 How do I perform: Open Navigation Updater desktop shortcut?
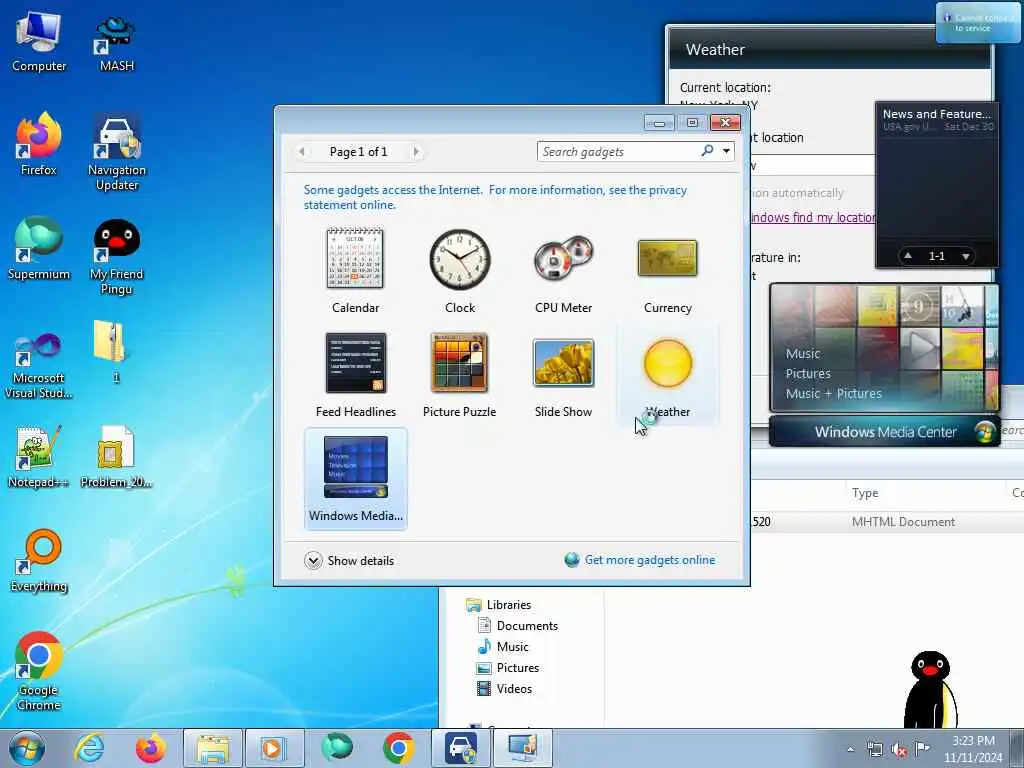pos(117,152)
